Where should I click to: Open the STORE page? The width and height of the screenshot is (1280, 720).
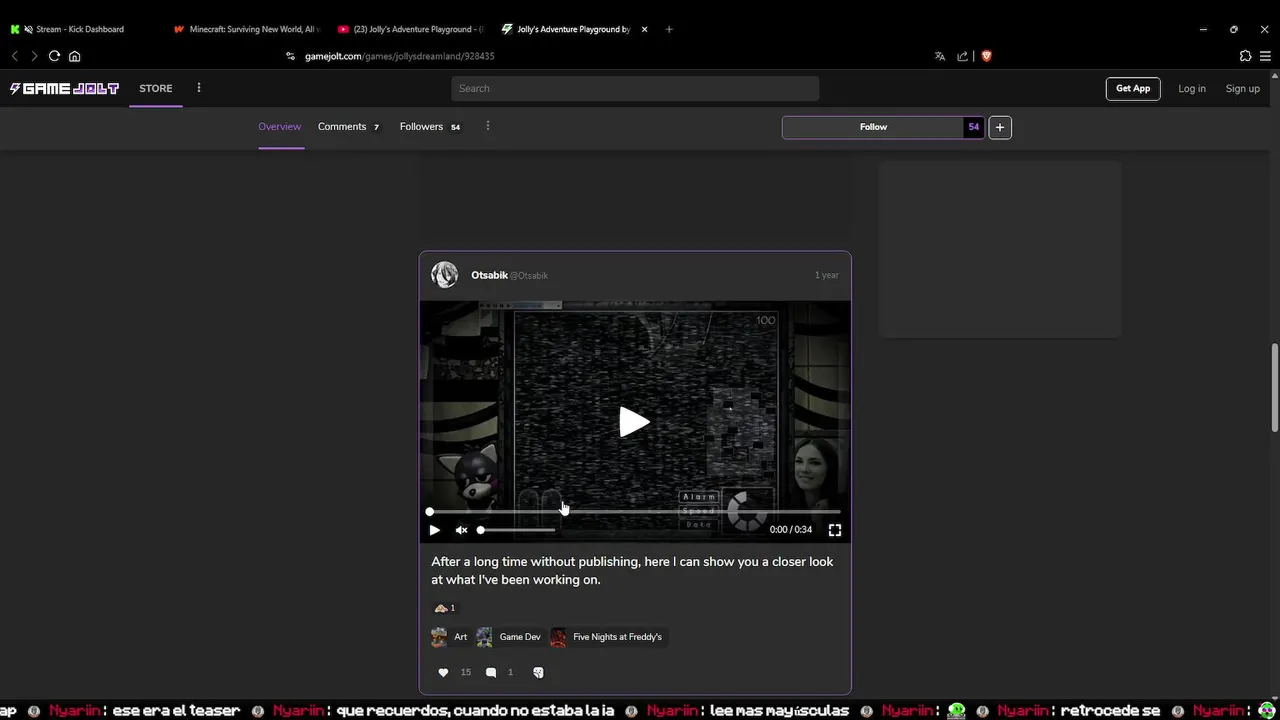pyautogui.click(x=155, y=88)
